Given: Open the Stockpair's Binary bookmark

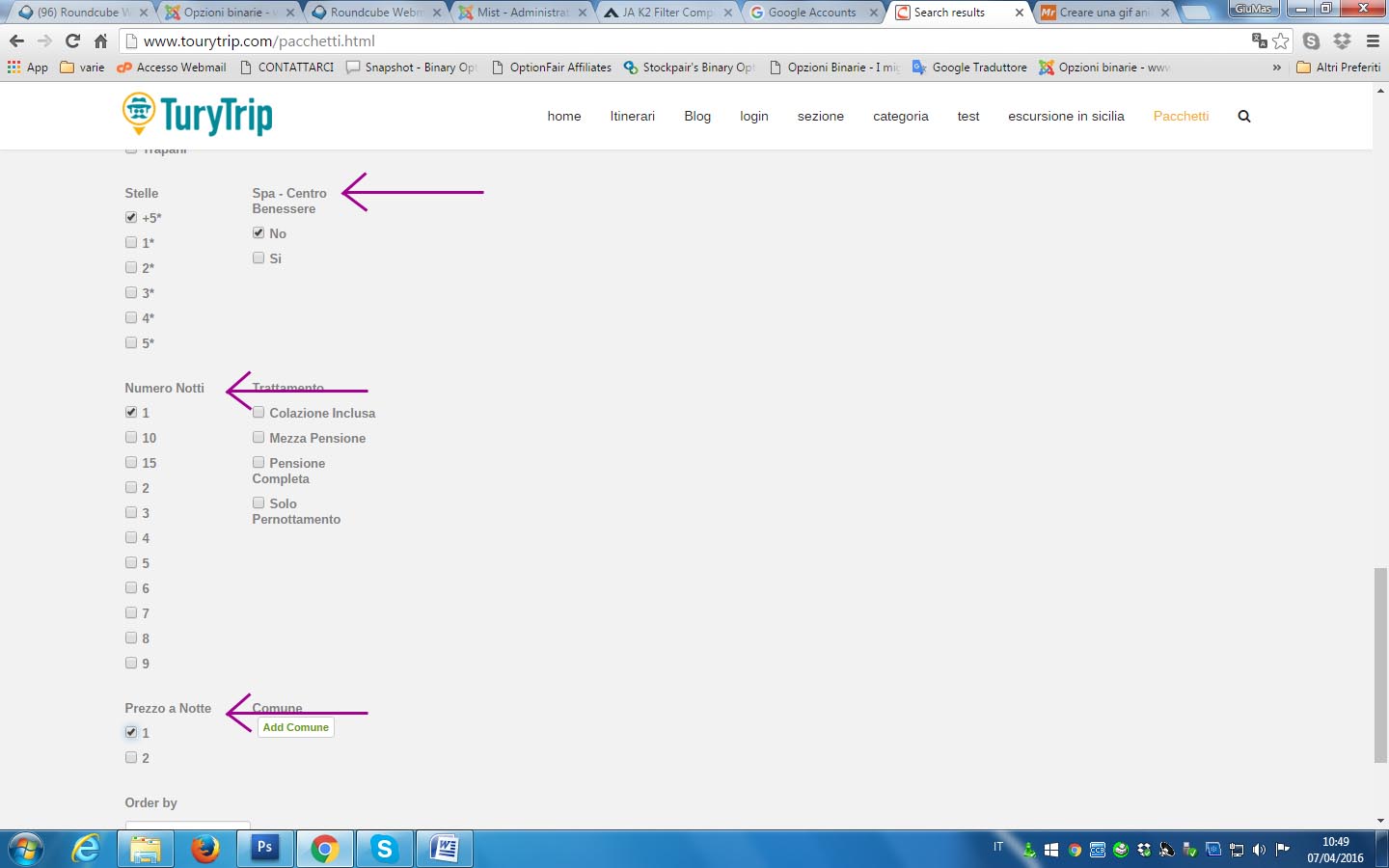Looking at the screenshot, I should point(689,68).
